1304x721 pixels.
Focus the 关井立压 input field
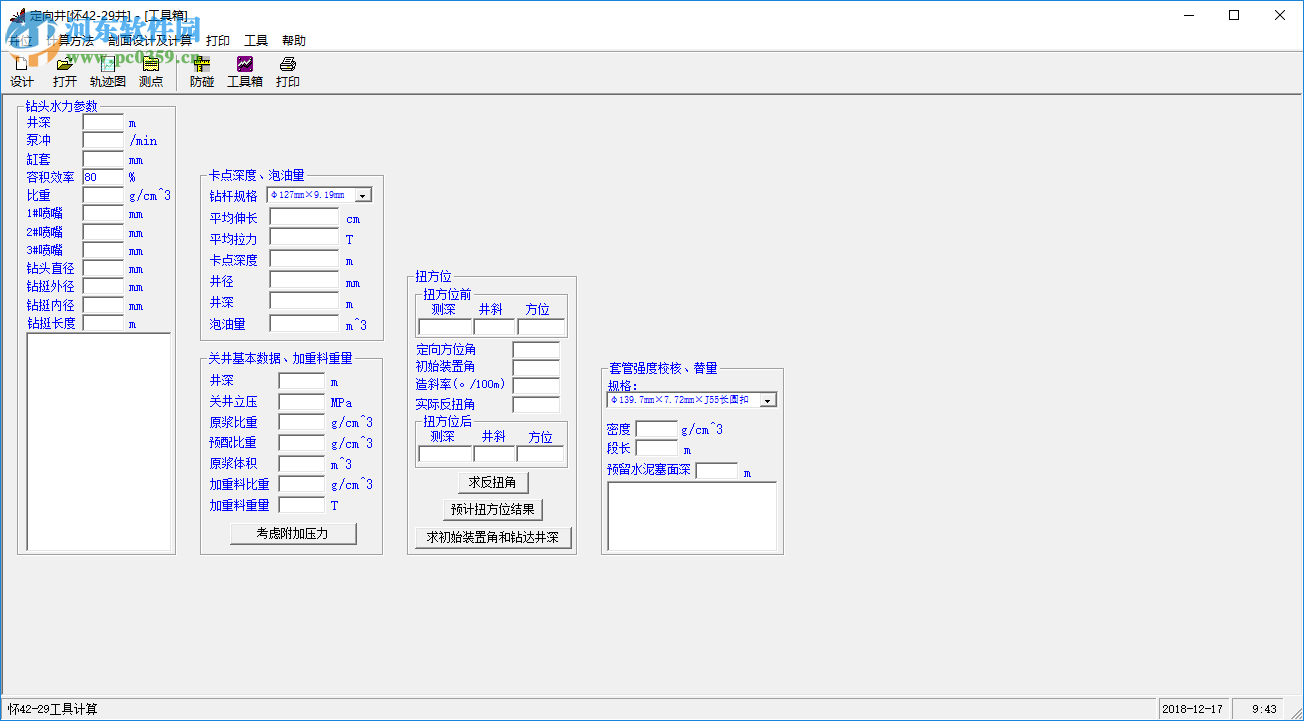(301, 402)
